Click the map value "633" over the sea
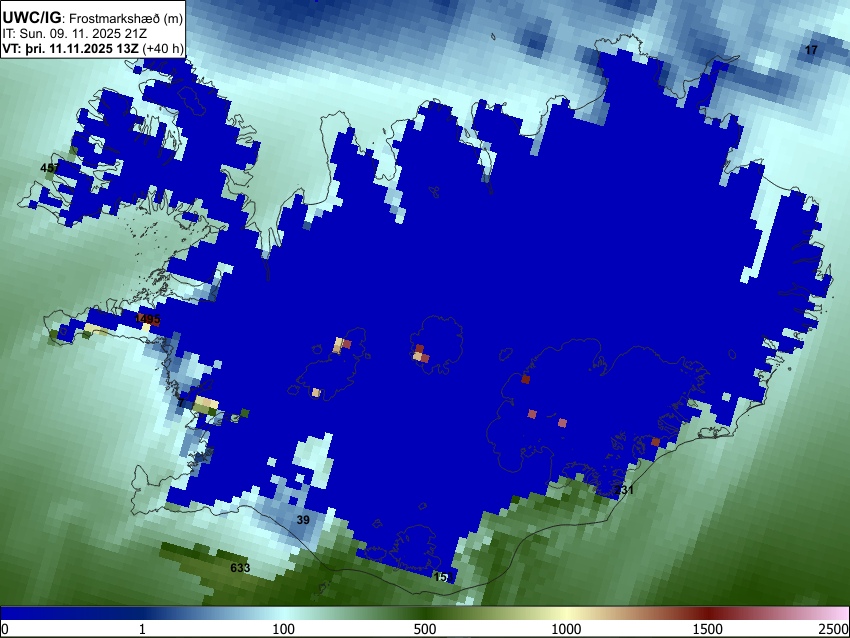850x638 pixels. coord(240,568)
